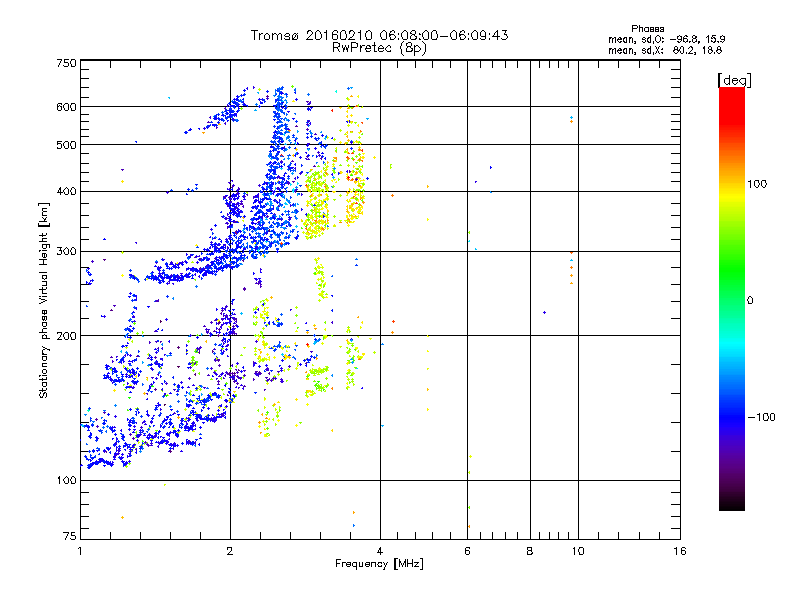Click the "mean, sd,X: 80.2, 18.8" line
The width and height of the screenshot is (800, 600).
tap(665, 50)
